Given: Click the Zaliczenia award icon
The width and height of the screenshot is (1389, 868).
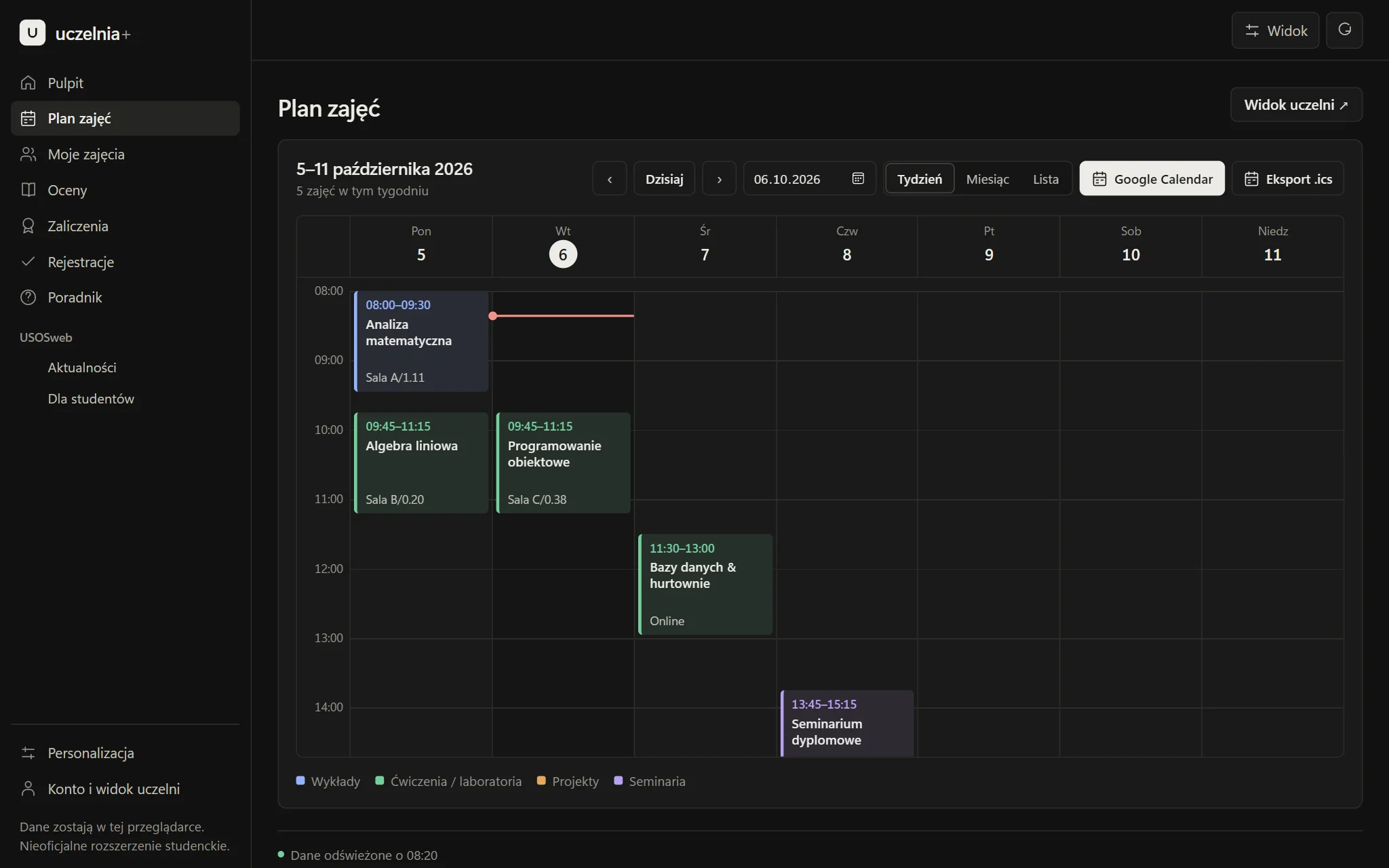Looking at the screenshot, I should [28, 226].
